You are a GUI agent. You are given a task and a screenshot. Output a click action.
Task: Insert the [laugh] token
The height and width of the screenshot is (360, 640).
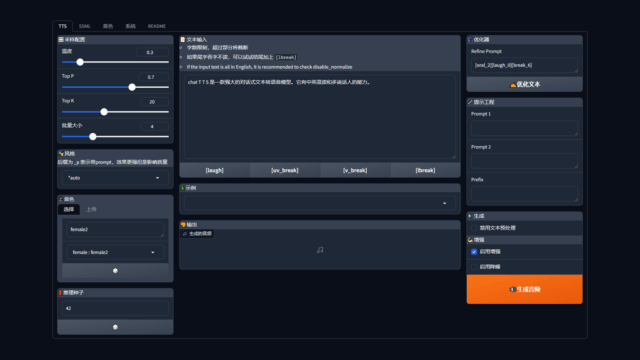coord(215,170)
